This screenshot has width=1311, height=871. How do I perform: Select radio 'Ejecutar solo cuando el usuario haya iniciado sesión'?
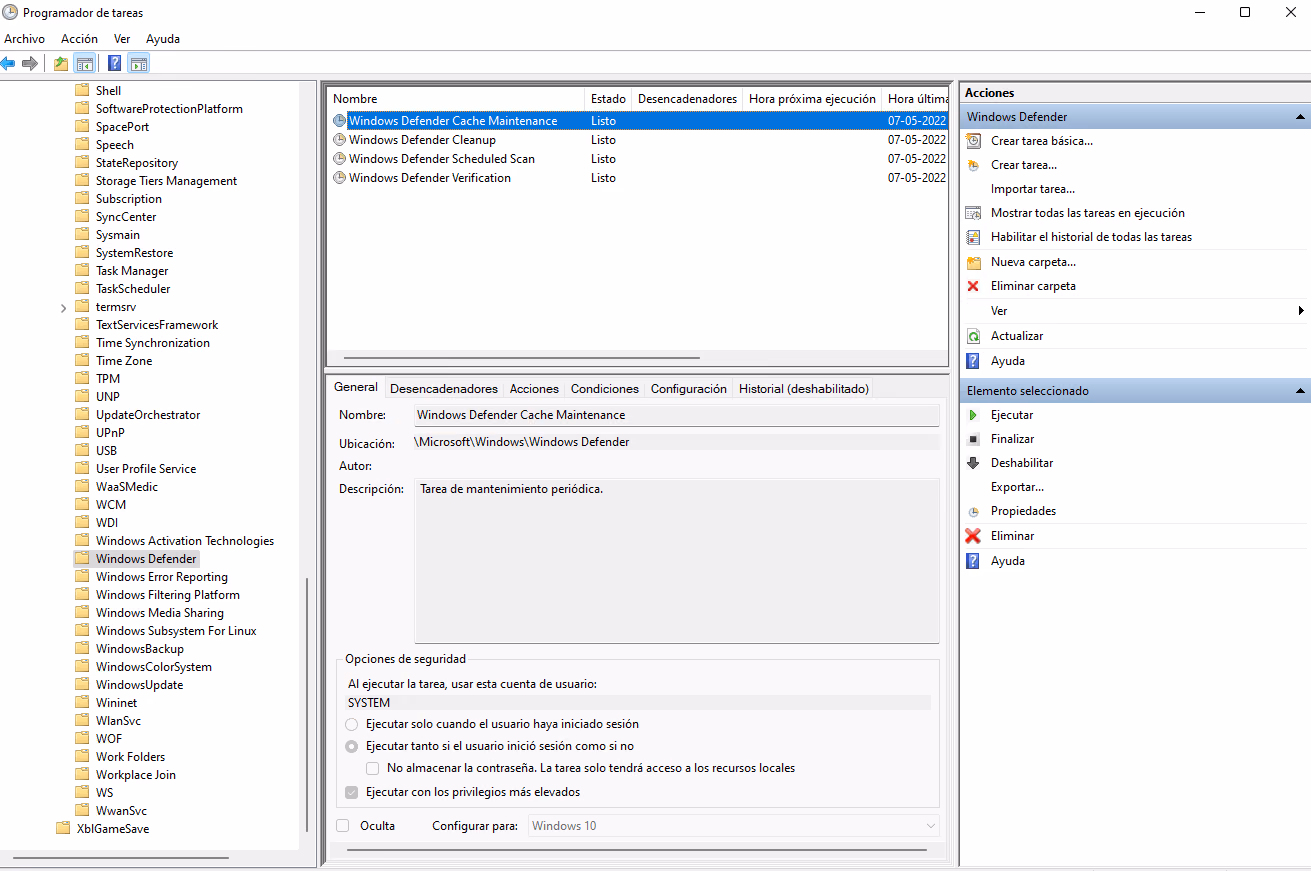coord(351,724)
